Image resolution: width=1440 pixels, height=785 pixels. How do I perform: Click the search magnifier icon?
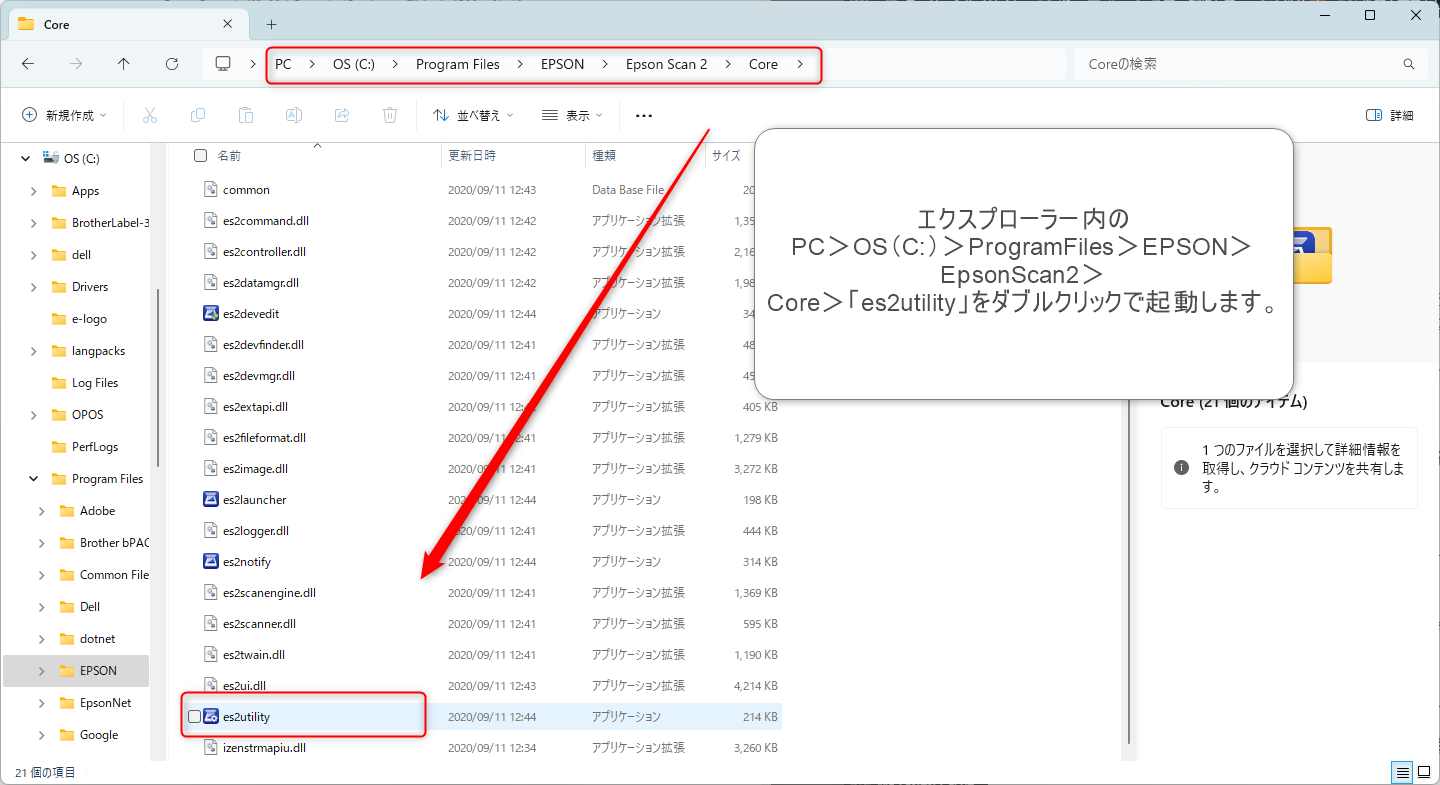coord(1409,64)
